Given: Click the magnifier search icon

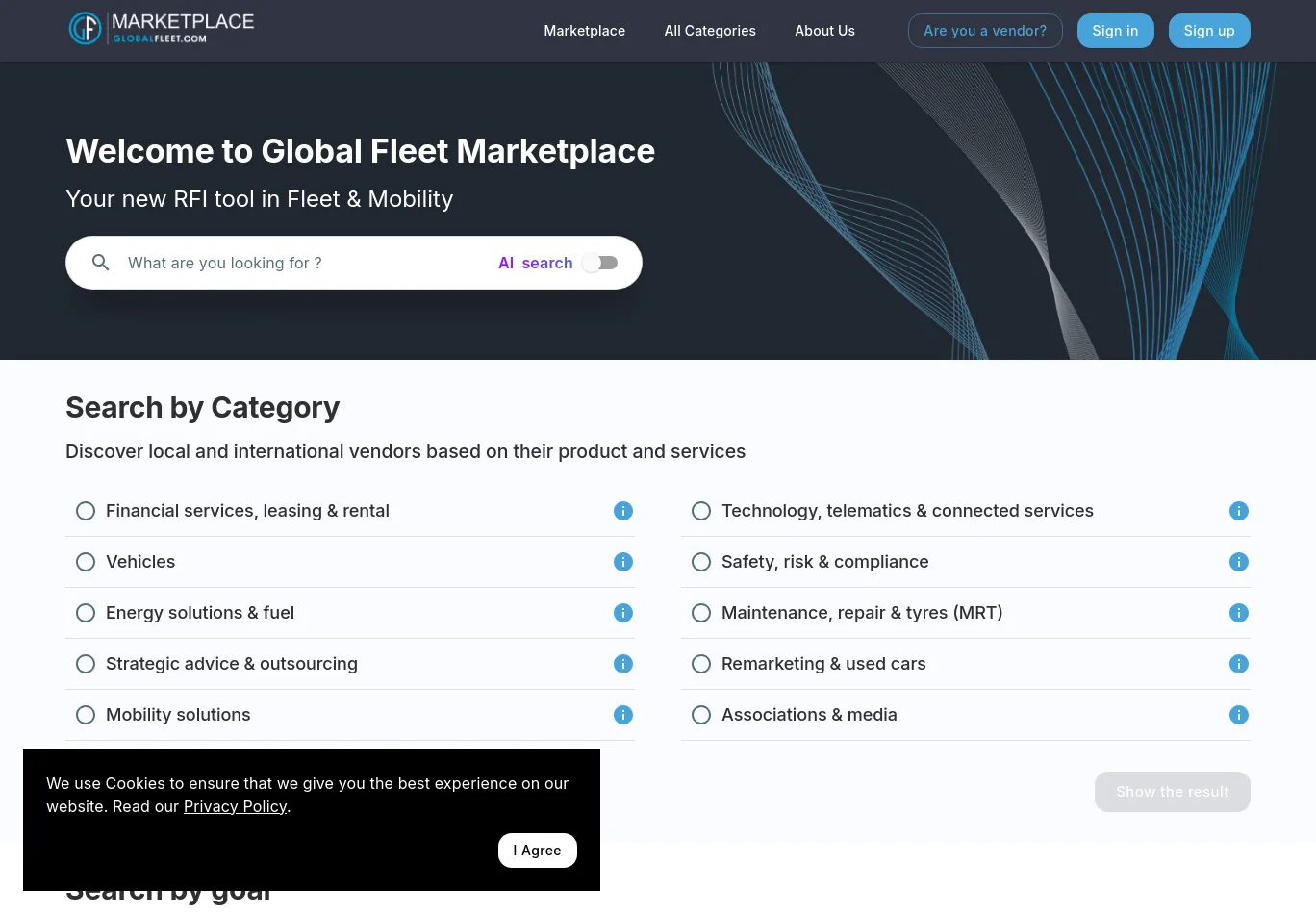Looking at the screenshot, I should [x=101, y=263].
